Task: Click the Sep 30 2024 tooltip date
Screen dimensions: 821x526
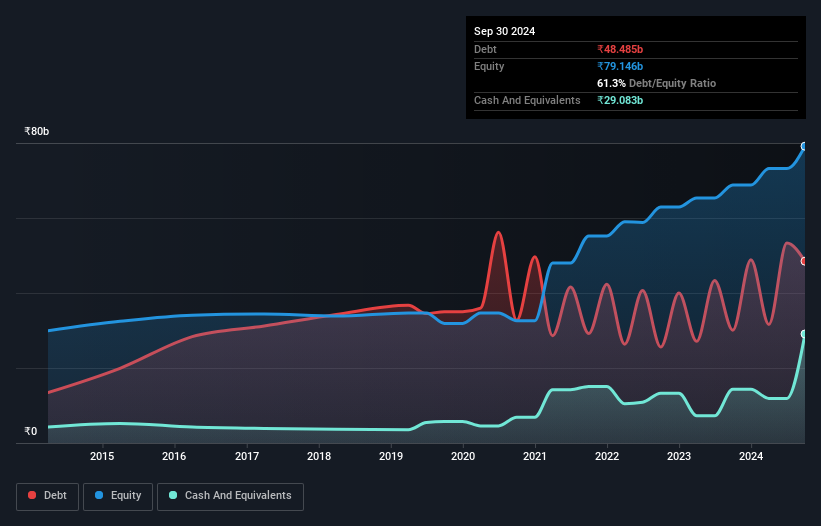Action: point(504,31)
